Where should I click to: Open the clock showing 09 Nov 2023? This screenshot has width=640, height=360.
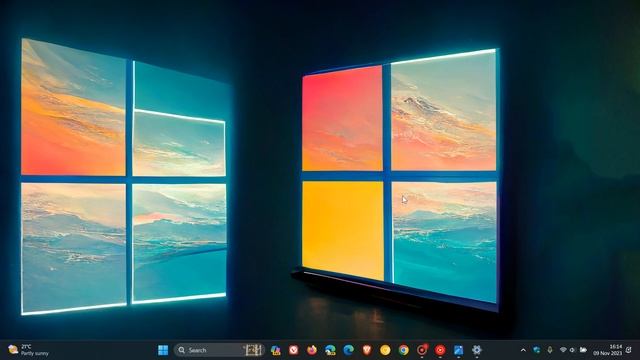pyautogui.click(x=607, y=350)
